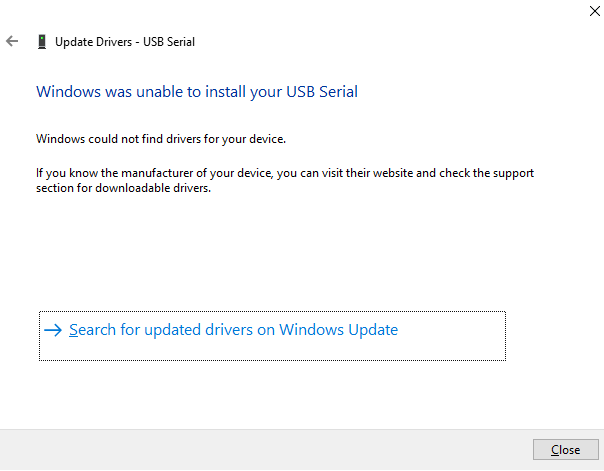Click the word "Search" with underlined S
This screenshot has height=471, width=604.
click(x=92, y=330)
